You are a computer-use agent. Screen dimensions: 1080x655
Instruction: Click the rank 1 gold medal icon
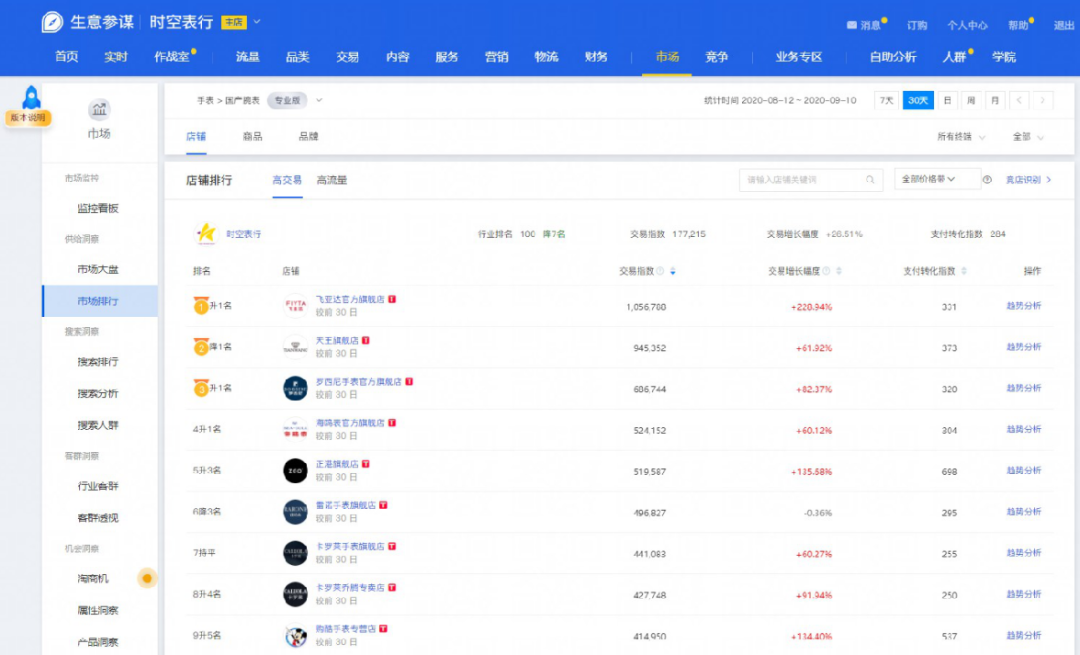coord(200,305)
